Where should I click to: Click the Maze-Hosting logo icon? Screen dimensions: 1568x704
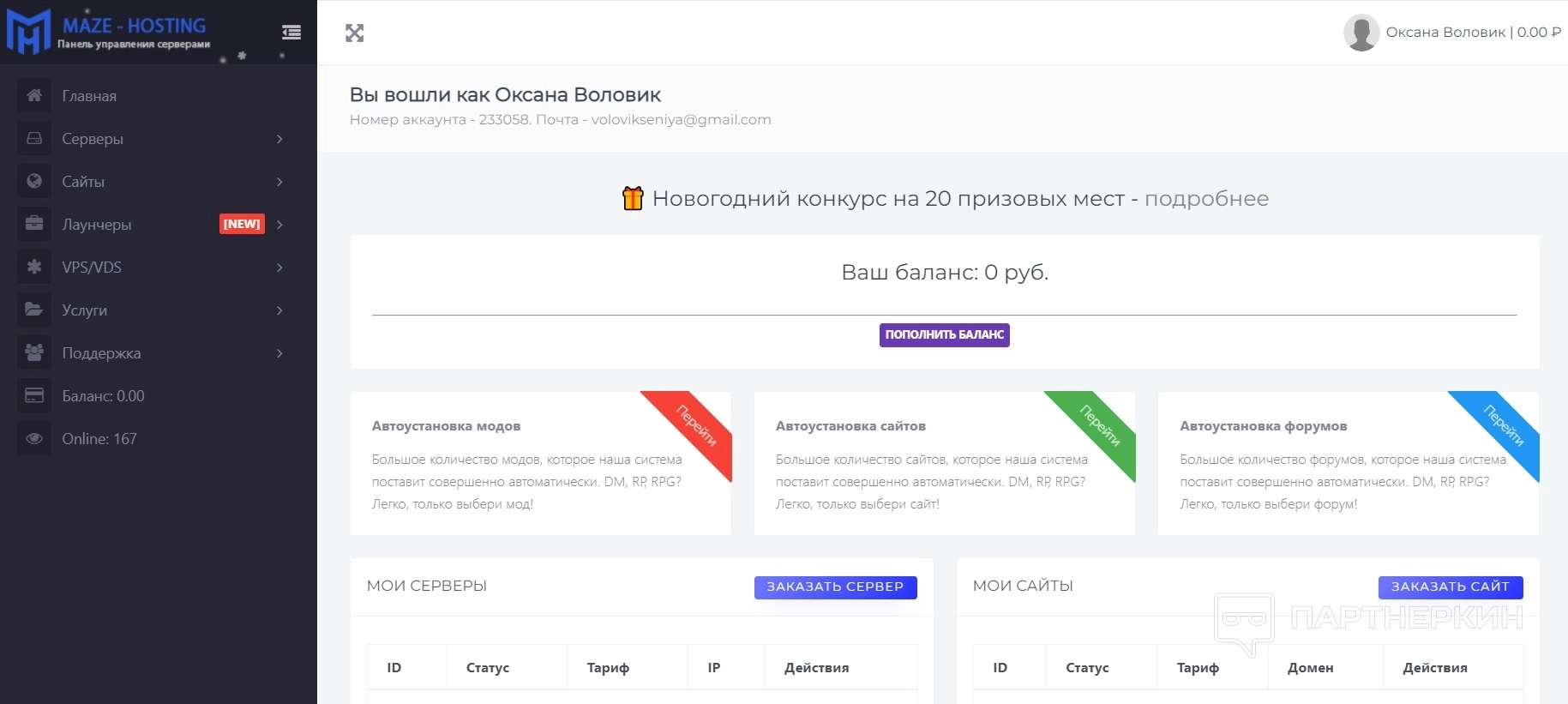[28, 32]
